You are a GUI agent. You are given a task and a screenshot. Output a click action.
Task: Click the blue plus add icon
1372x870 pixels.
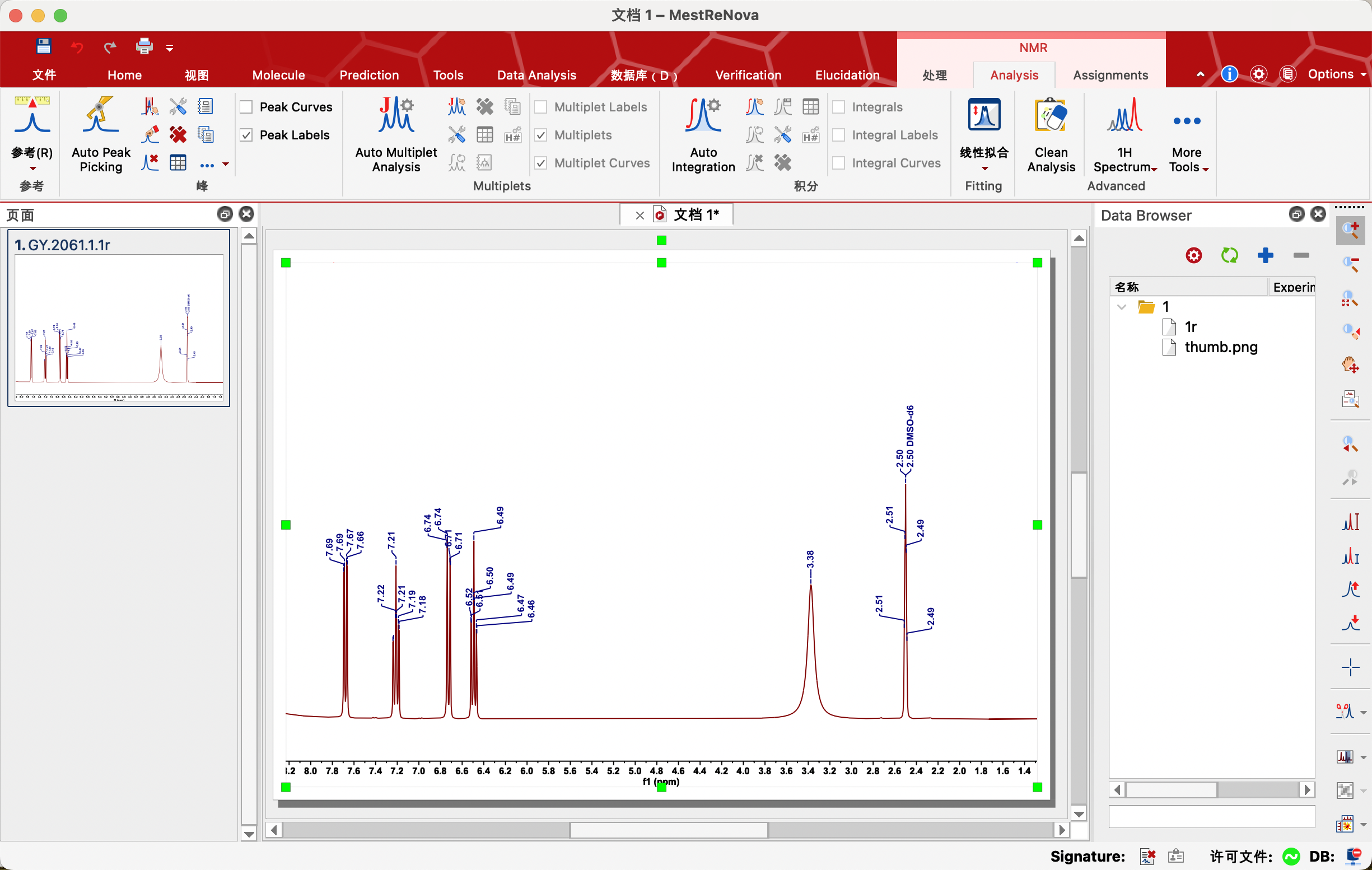click(1265, 255)
